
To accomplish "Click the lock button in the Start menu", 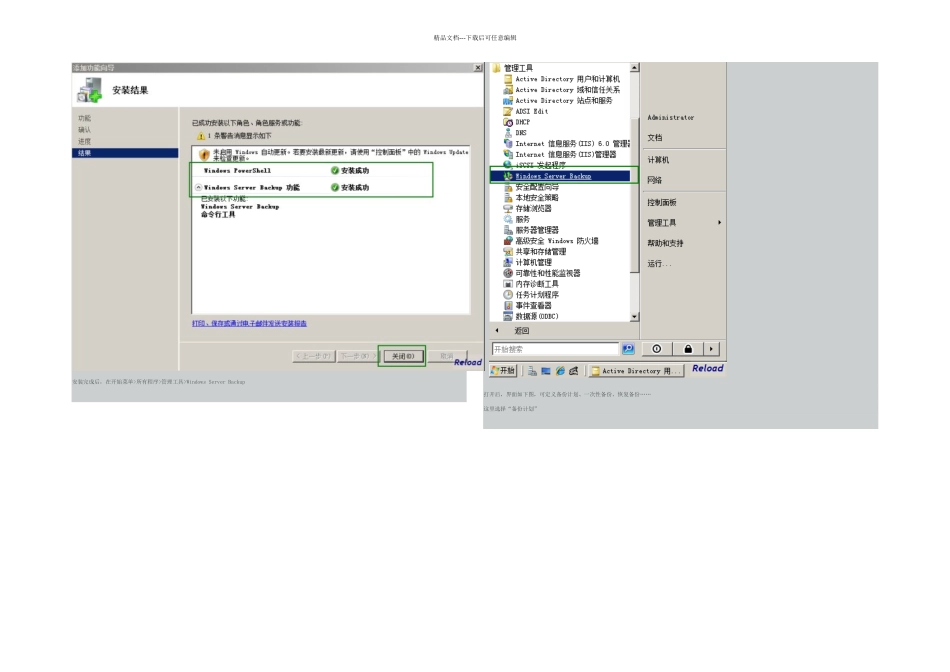I will click(x=688, y=349).
